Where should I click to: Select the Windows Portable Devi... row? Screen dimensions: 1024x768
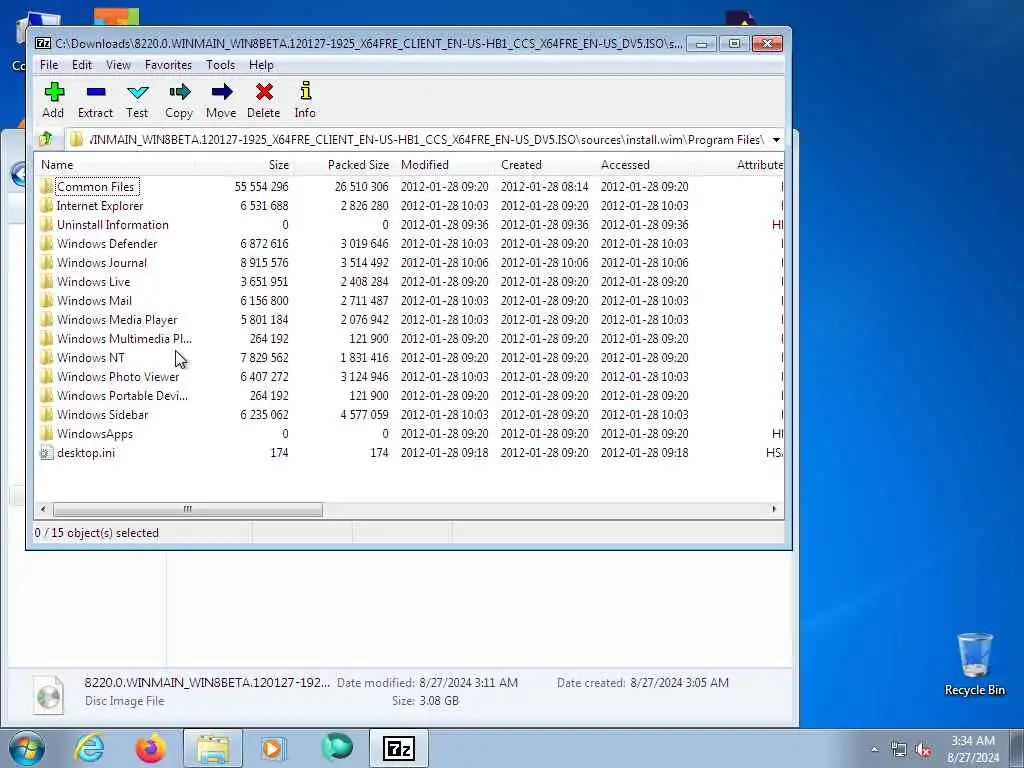[x=409, y=396]
